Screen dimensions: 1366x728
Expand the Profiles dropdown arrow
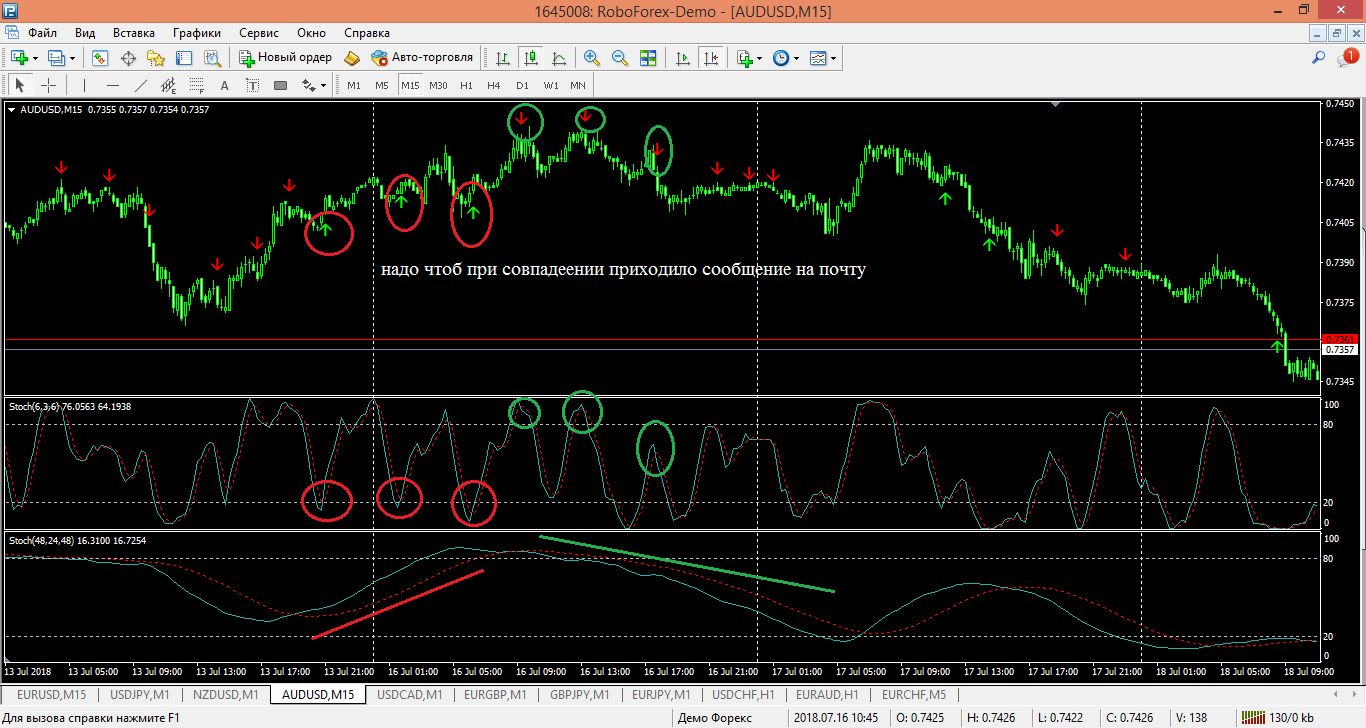tap(72, 58)
